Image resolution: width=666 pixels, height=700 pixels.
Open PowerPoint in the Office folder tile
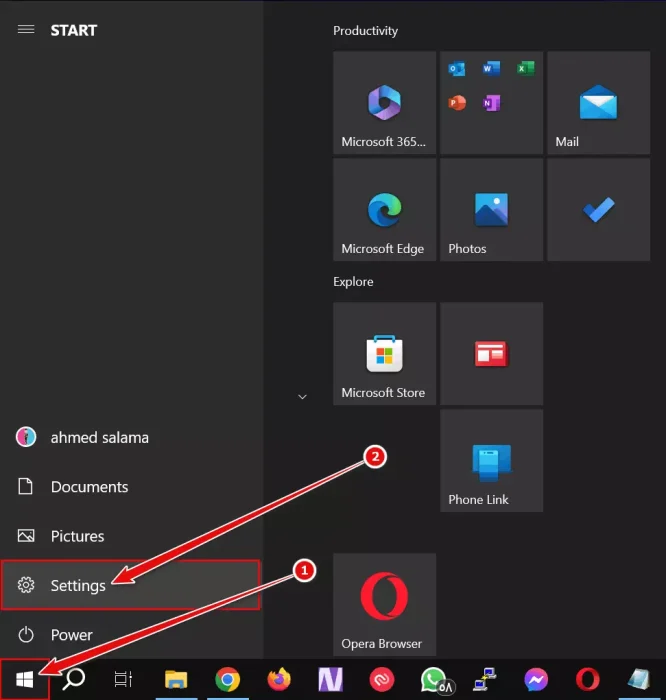point(457,103)
